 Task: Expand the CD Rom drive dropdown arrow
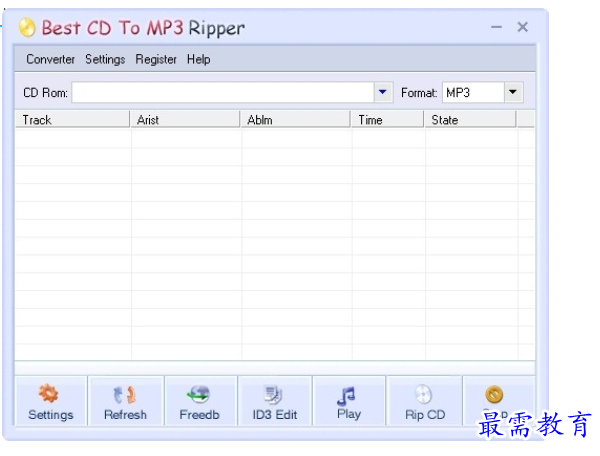coord(383,92)
